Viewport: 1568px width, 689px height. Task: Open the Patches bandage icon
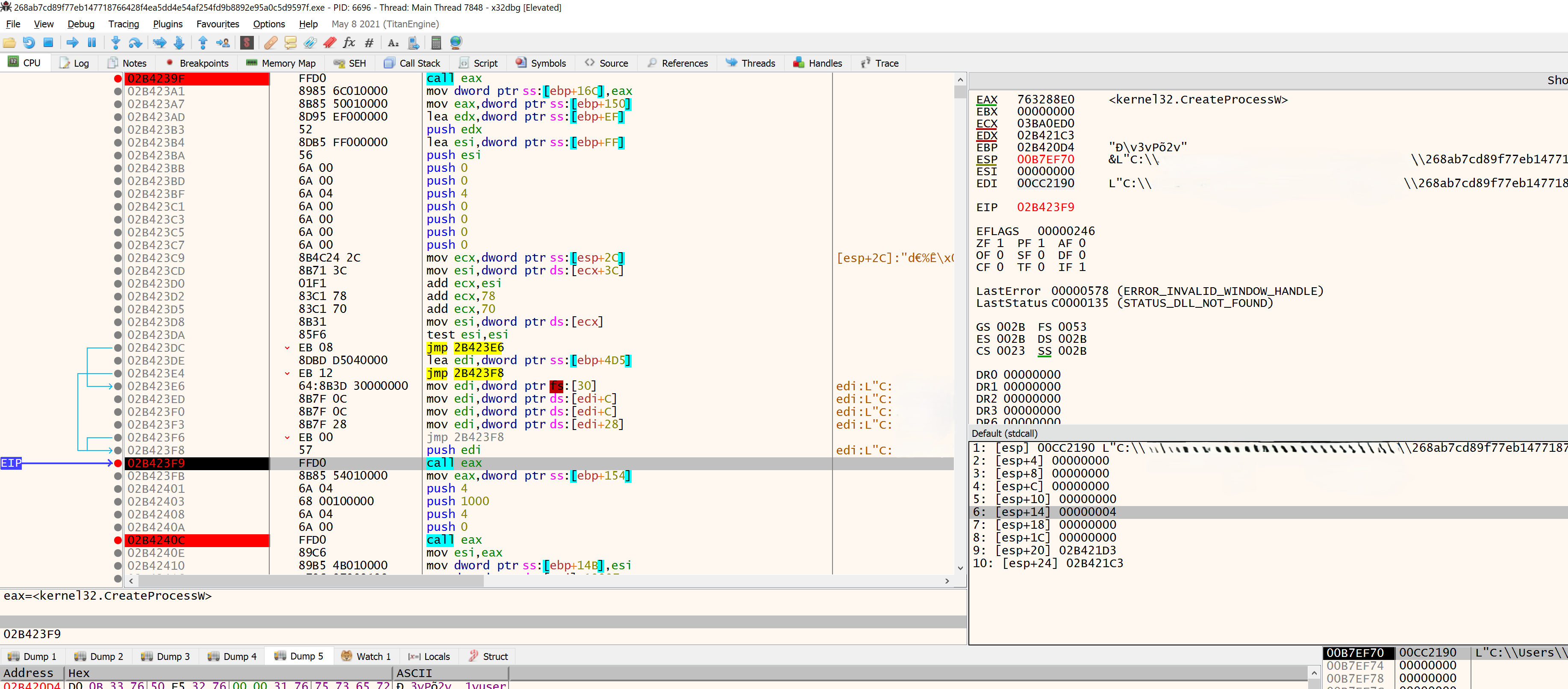click(271, 43)
